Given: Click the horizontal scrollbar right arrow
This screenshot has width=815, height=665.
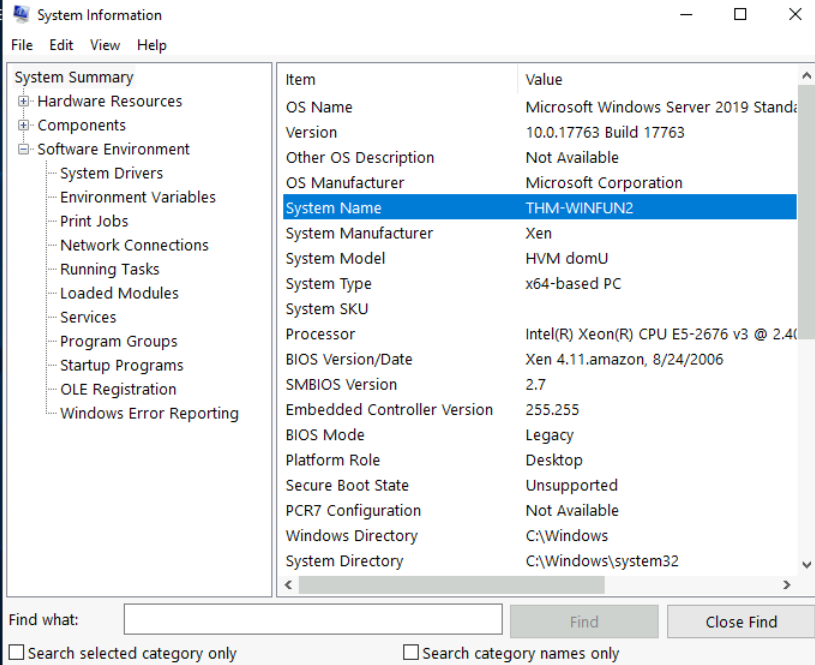Looking at the screenshot, I should coord(787,585).
